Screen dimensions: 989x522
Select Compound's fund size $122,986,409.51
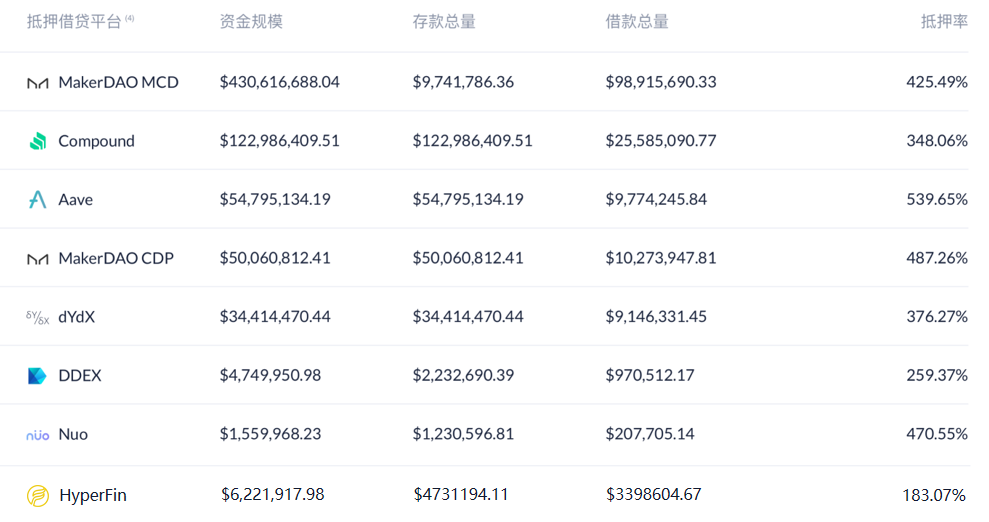279,141
